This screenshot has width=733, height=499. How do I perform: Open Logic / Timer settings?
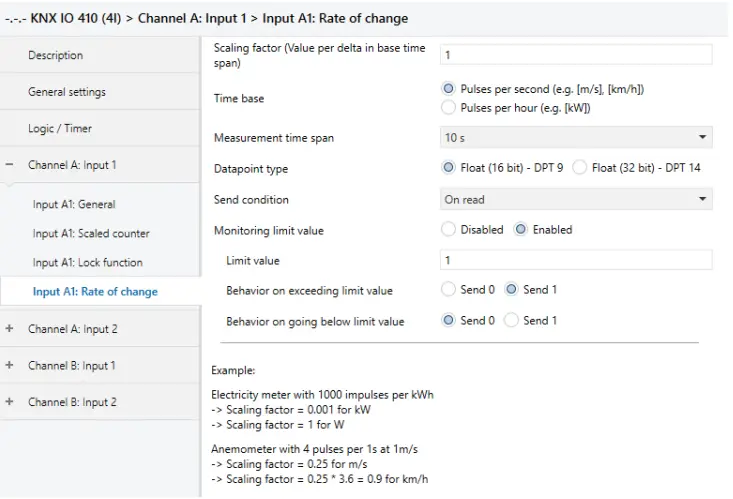(60, 128)
